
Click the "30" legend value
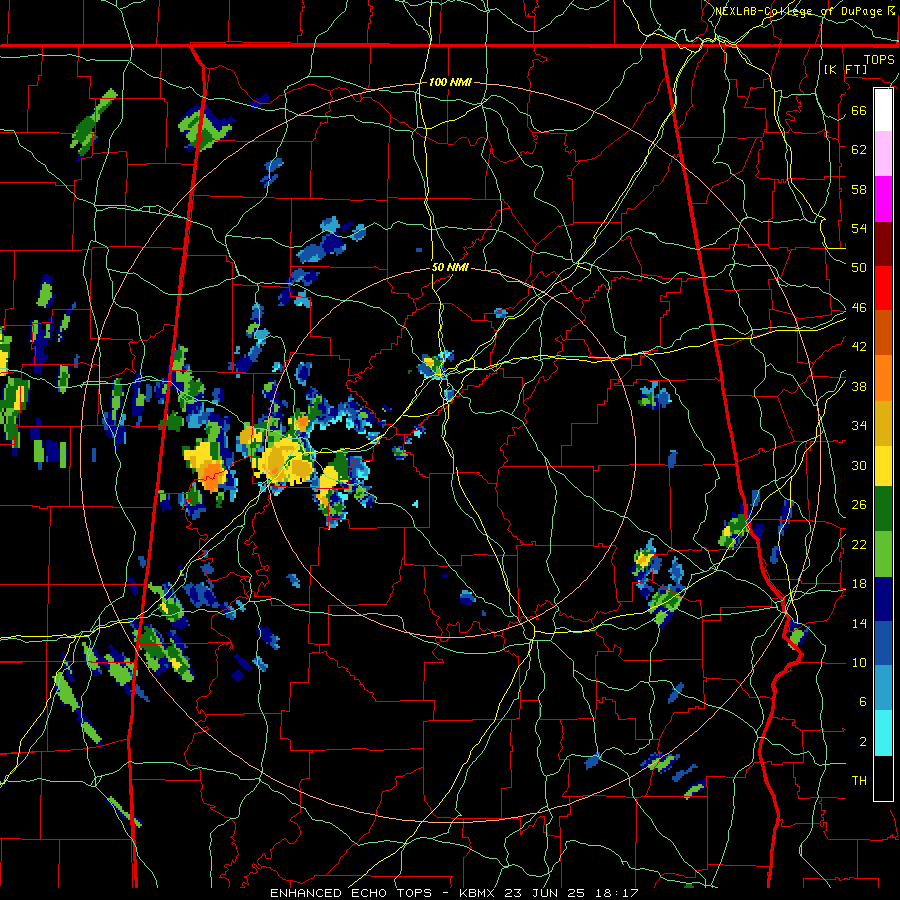point(859,465)
